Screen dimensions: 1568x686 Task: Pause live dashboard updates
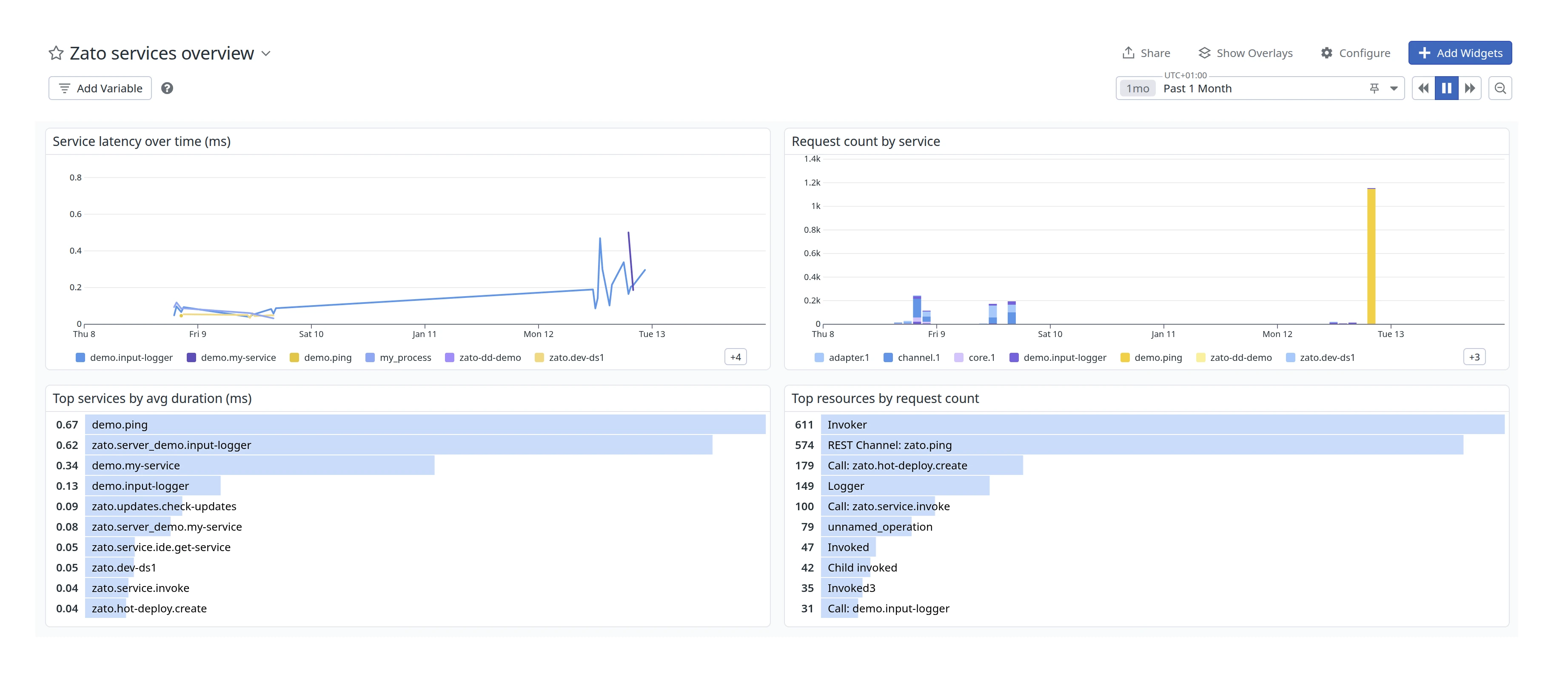point(1446,88)
